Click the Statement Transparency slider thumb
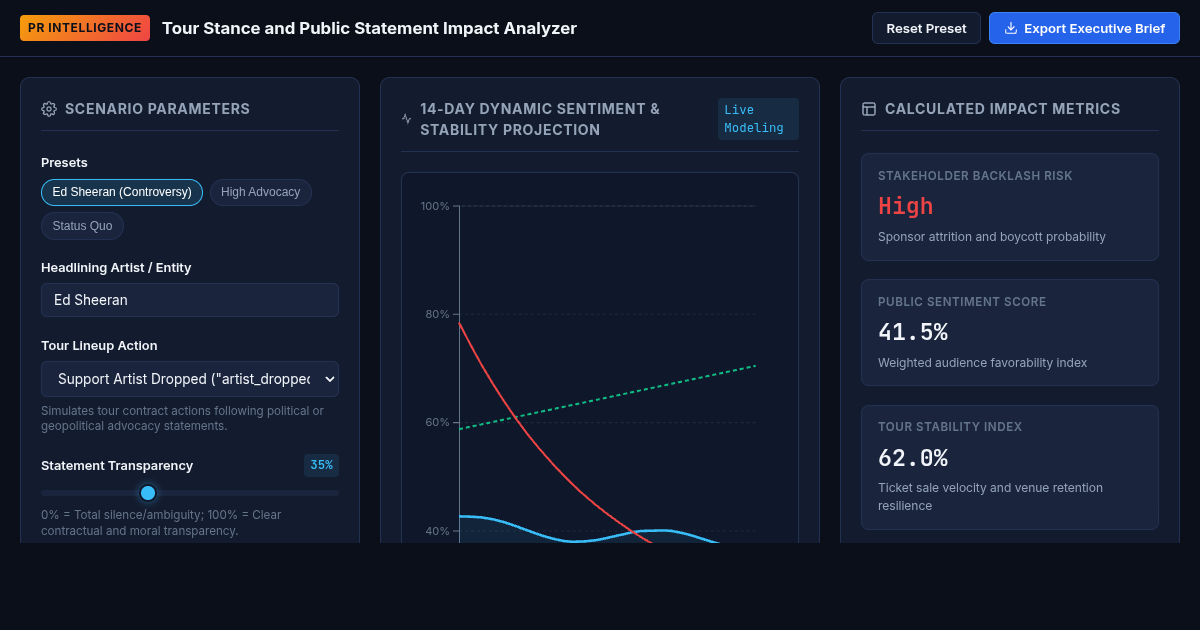 148,493
